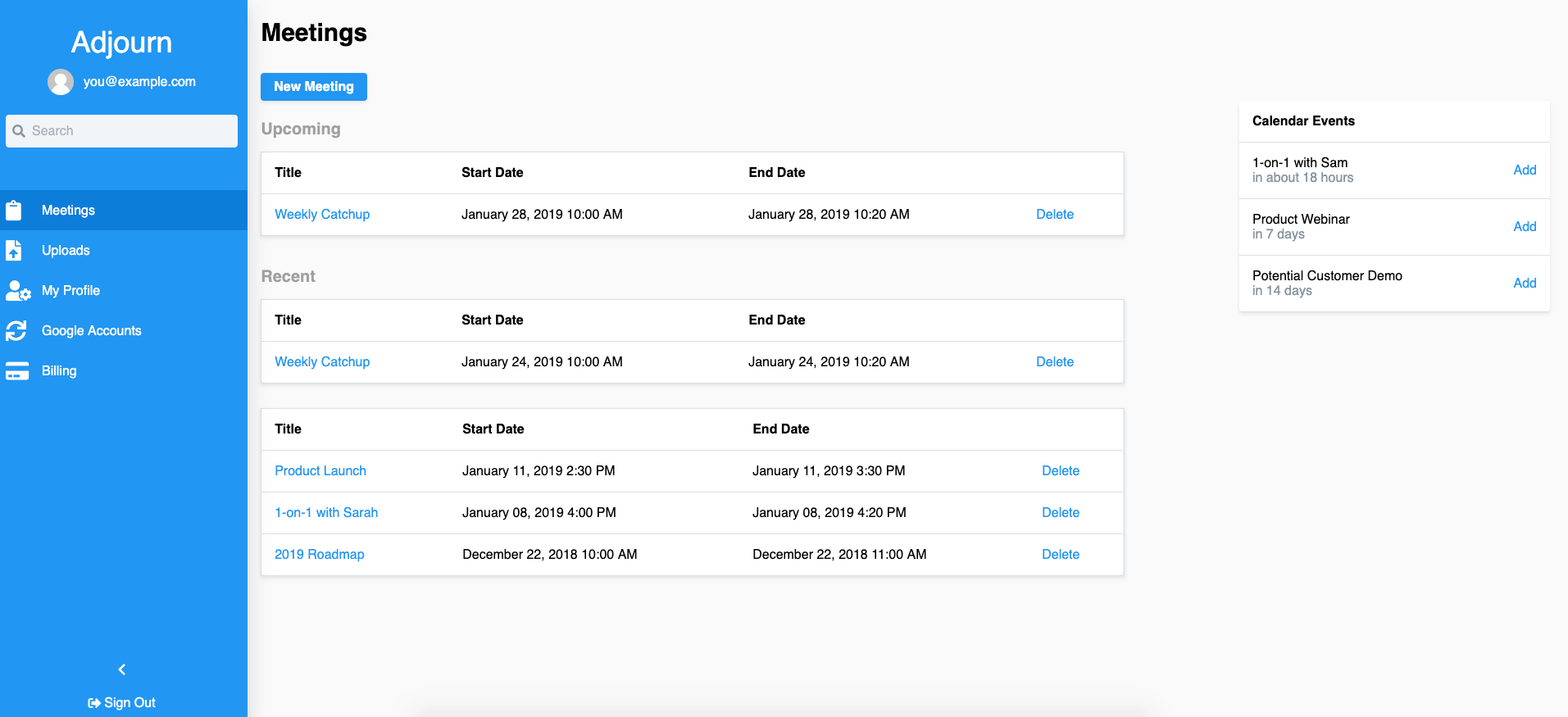
Task: Collapse the sidebar with the chevron
Action: [x=122, y=669]
